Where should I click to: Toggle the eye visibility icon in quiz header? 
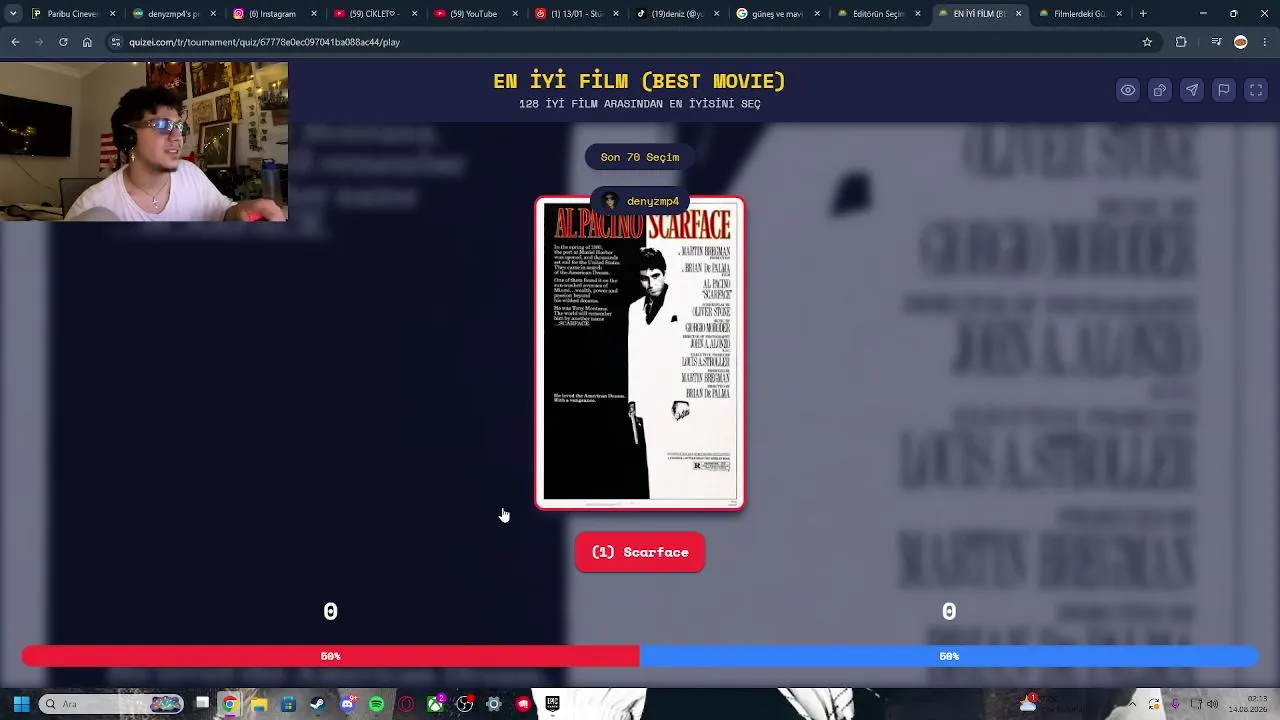pyautogui.click(x=1128, y=90)
